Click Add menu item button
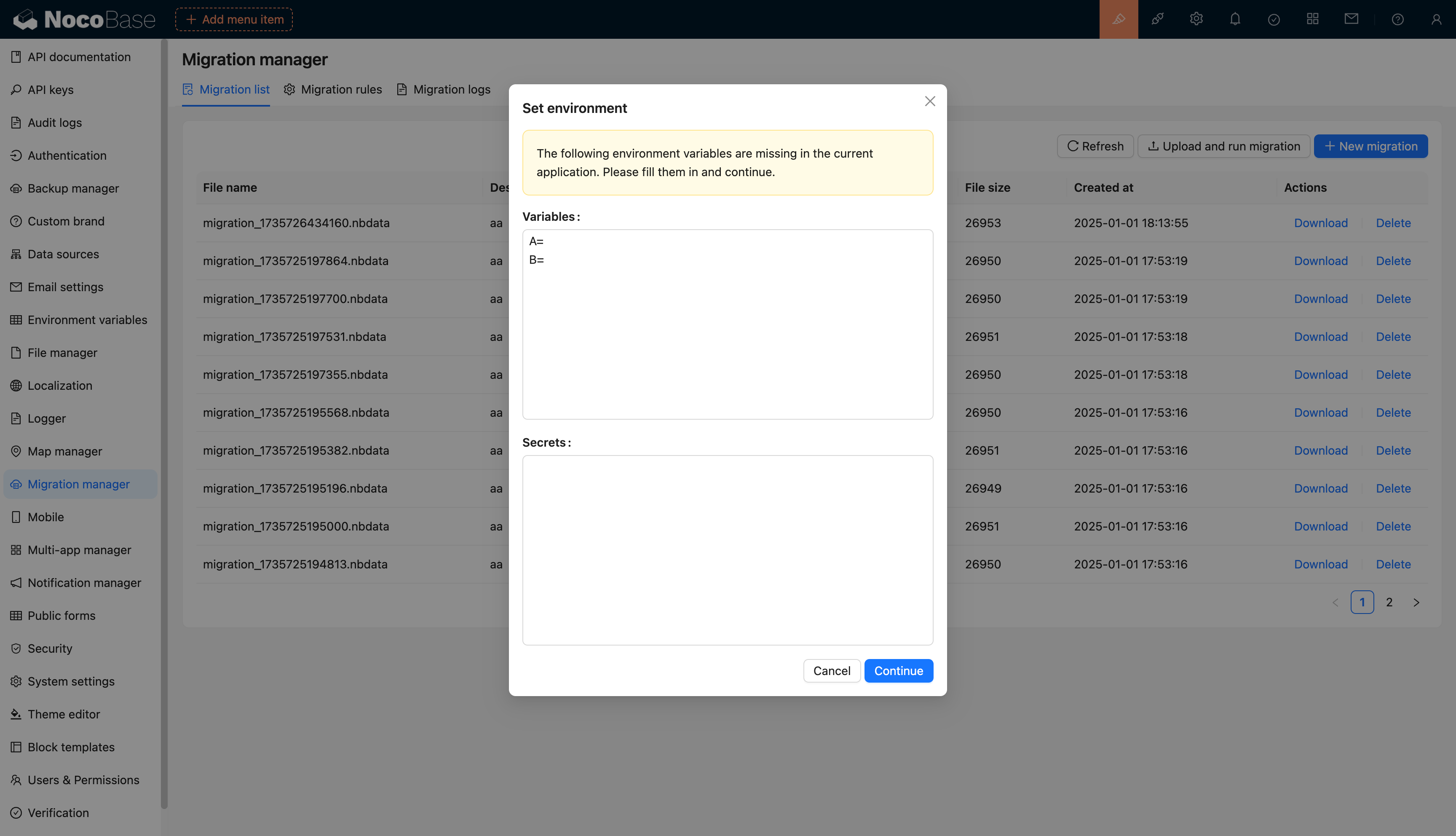Image resolution: width=1456 pixels, height=836 pixels. pos(234,19)
